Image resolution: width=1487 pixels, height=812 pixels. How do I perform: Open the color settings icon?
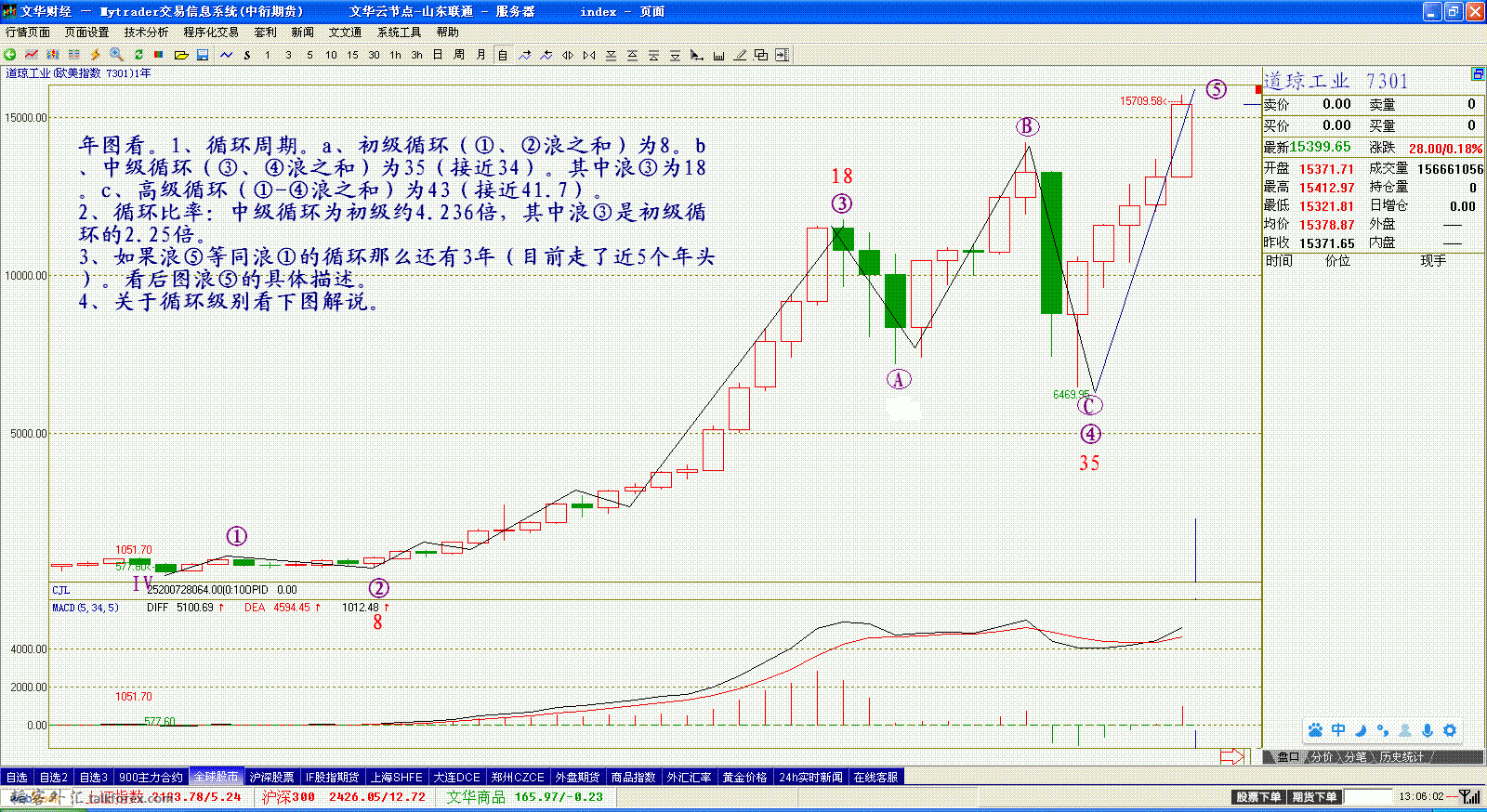pyautogui.click(x=159, y=55)
